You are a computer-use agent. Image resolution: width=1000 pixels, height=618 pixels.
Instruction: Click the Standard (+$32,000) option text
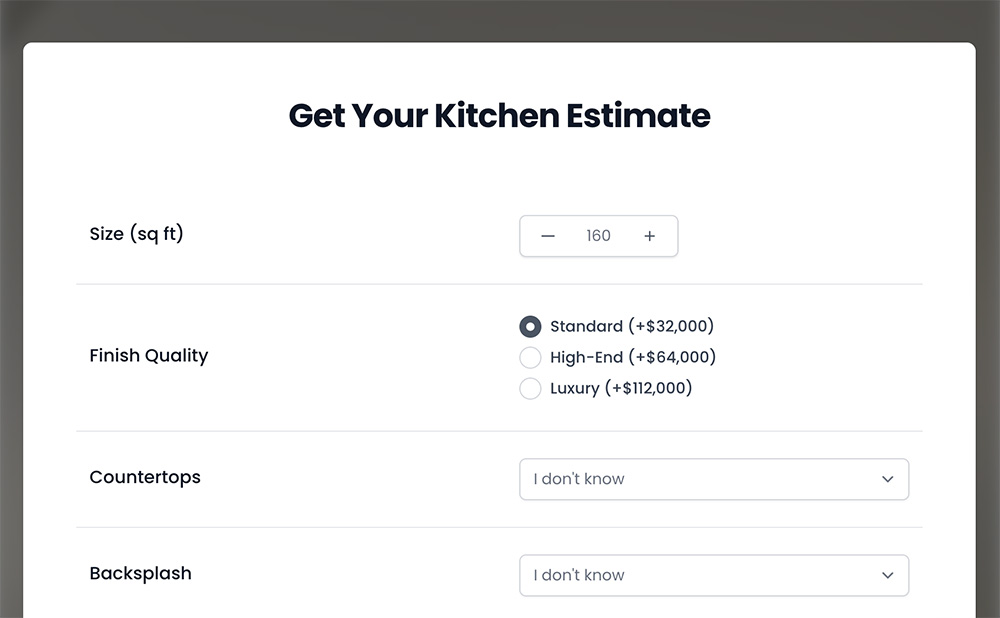point(631,326)
